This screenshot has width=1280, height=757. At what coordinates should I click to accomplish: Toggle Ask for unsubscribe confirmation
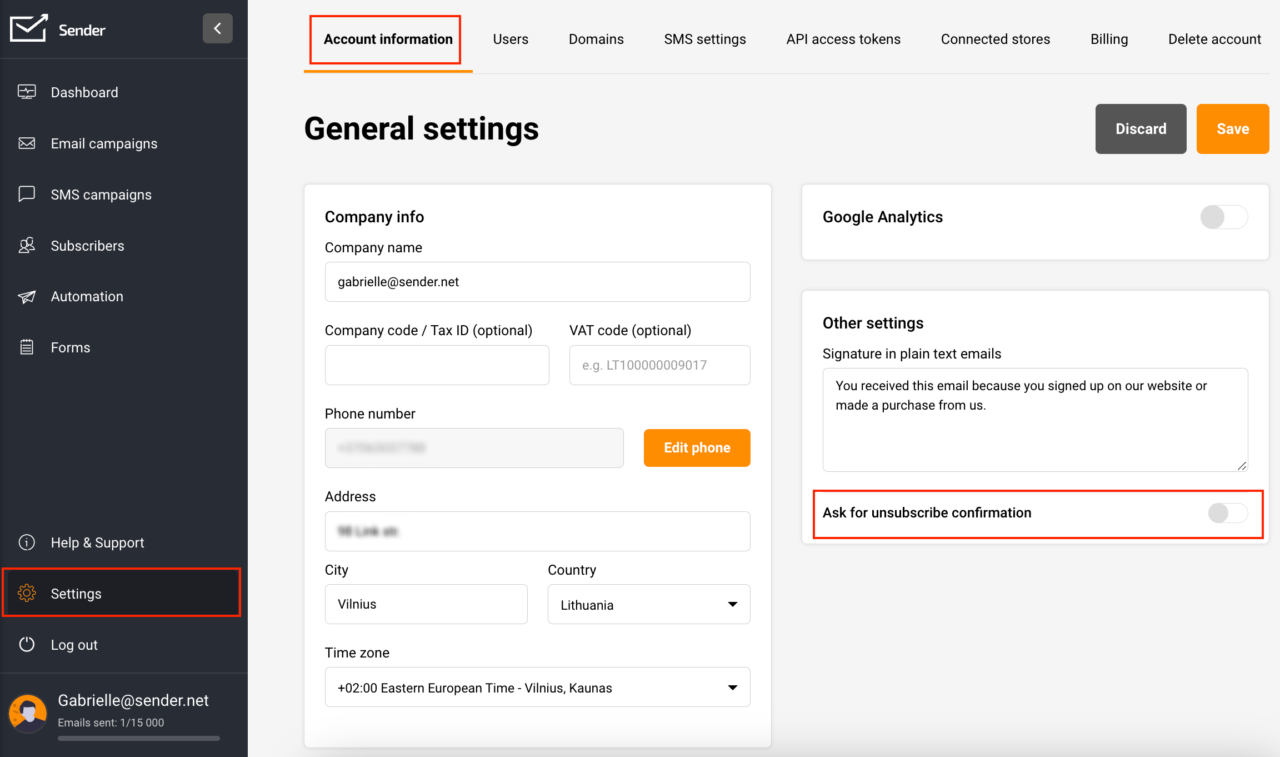1228,512
